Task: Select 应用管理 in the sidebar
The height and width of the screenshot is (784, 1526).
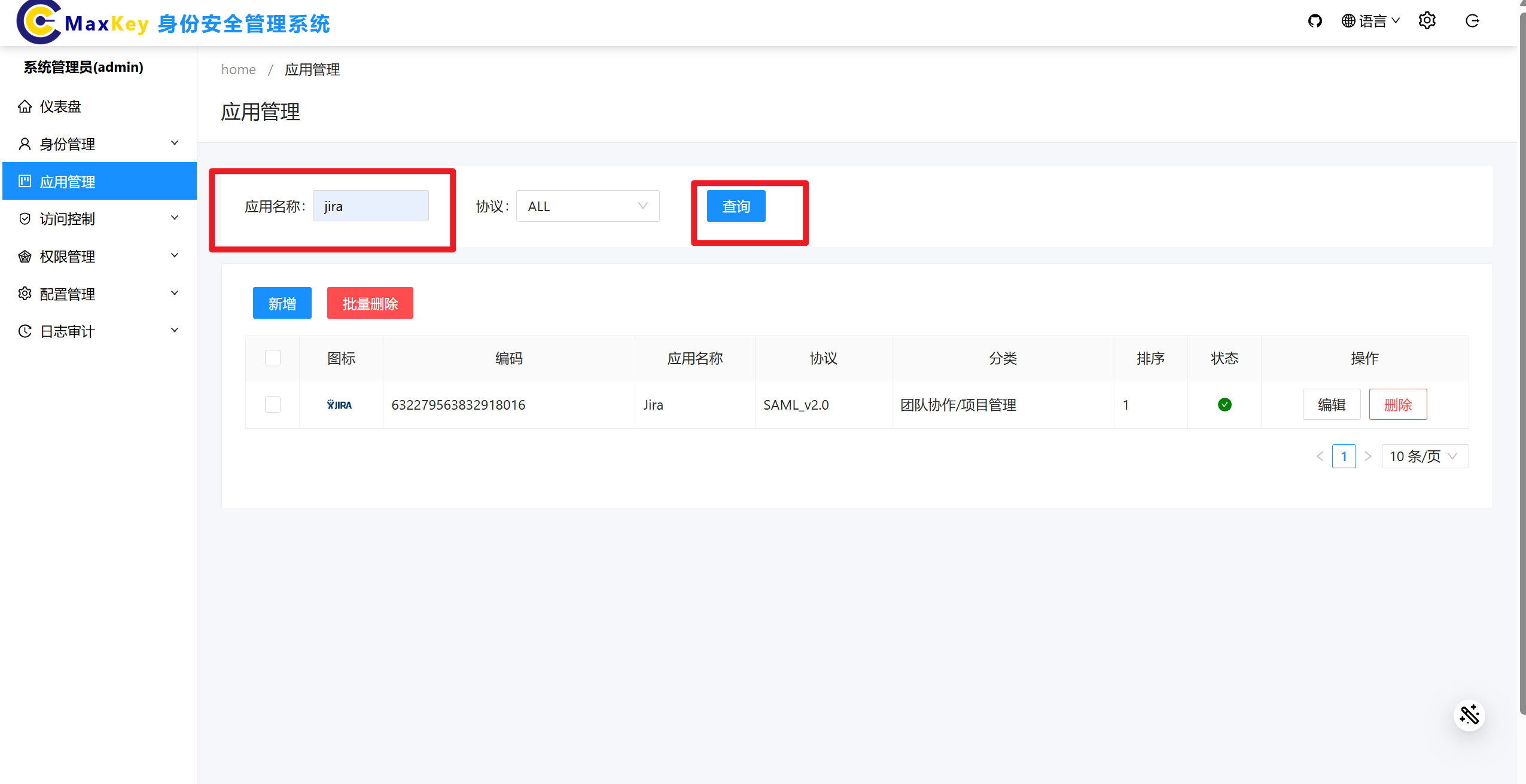Action: tap(99, 182)
